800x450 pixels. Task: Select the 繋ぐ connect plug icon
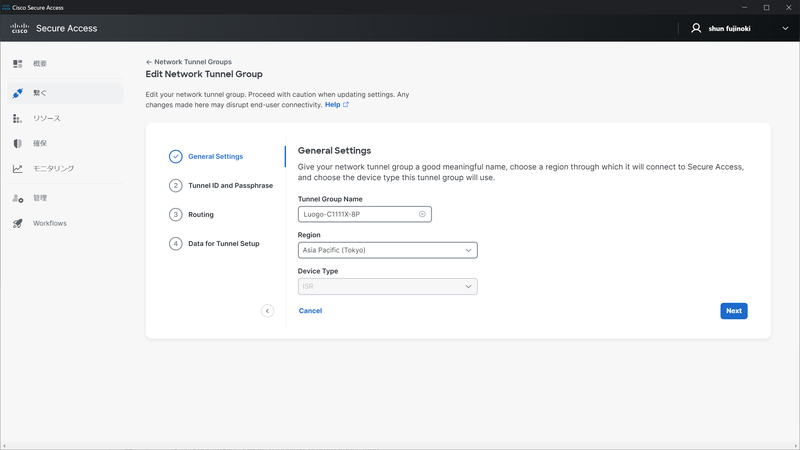(18, 93)
